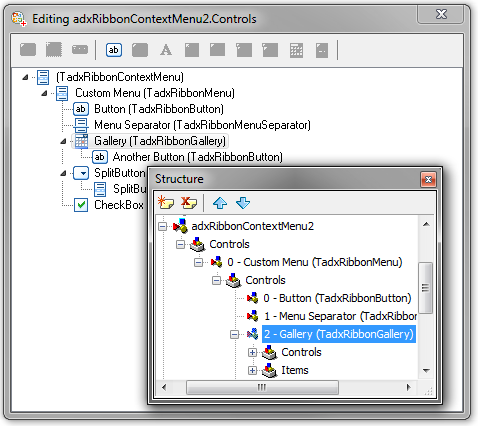Click Delete Item icon in Structure toolbar
478x426 pixels.
pos(189,202)
